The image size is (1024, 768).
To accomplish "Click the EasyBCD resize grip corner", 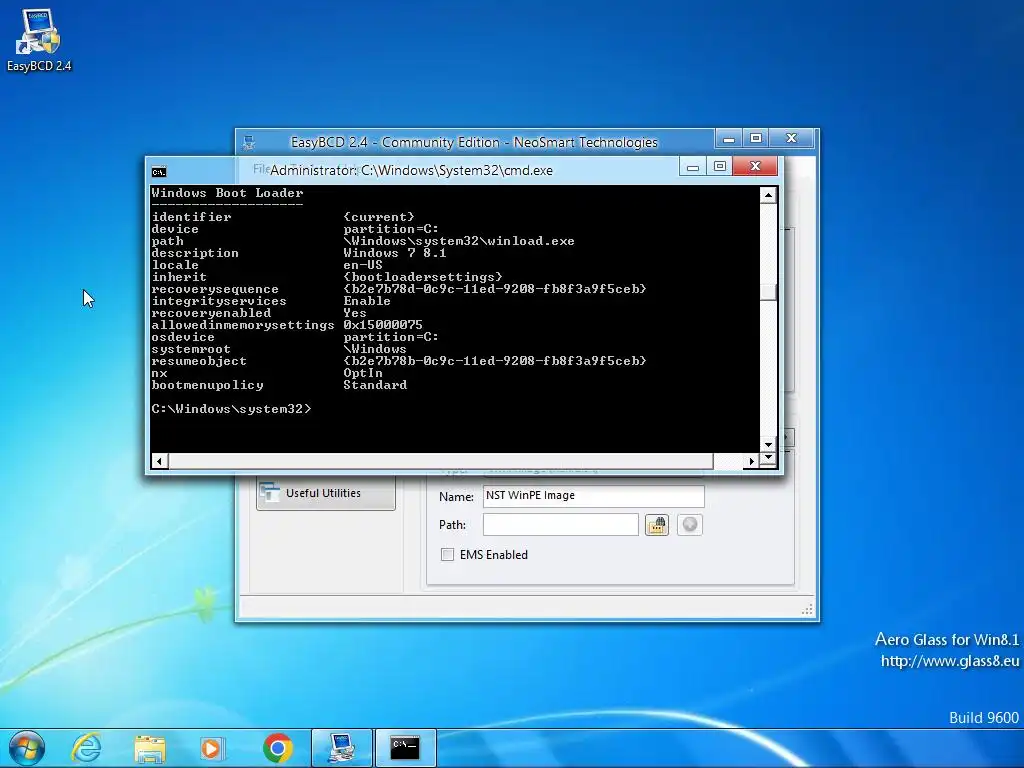I will [x=807, y=609].
